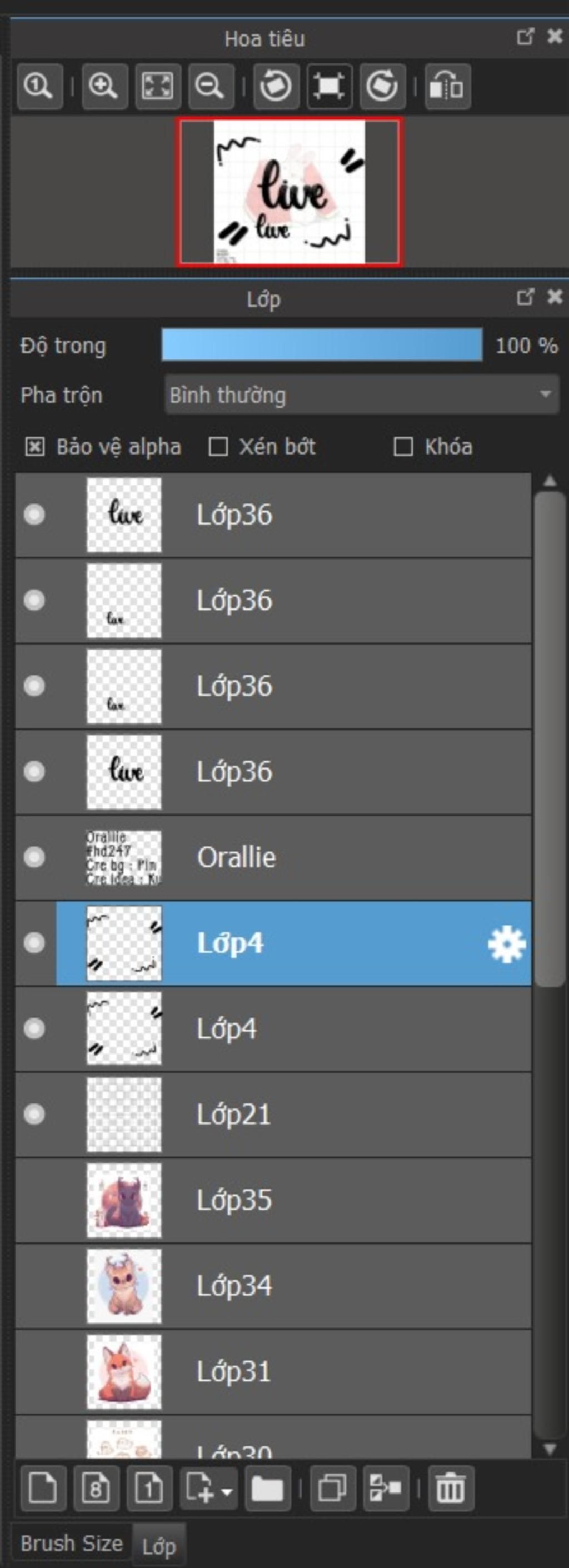
Task: Switch to the Brush Size tab
Action: click(71, 1544)
